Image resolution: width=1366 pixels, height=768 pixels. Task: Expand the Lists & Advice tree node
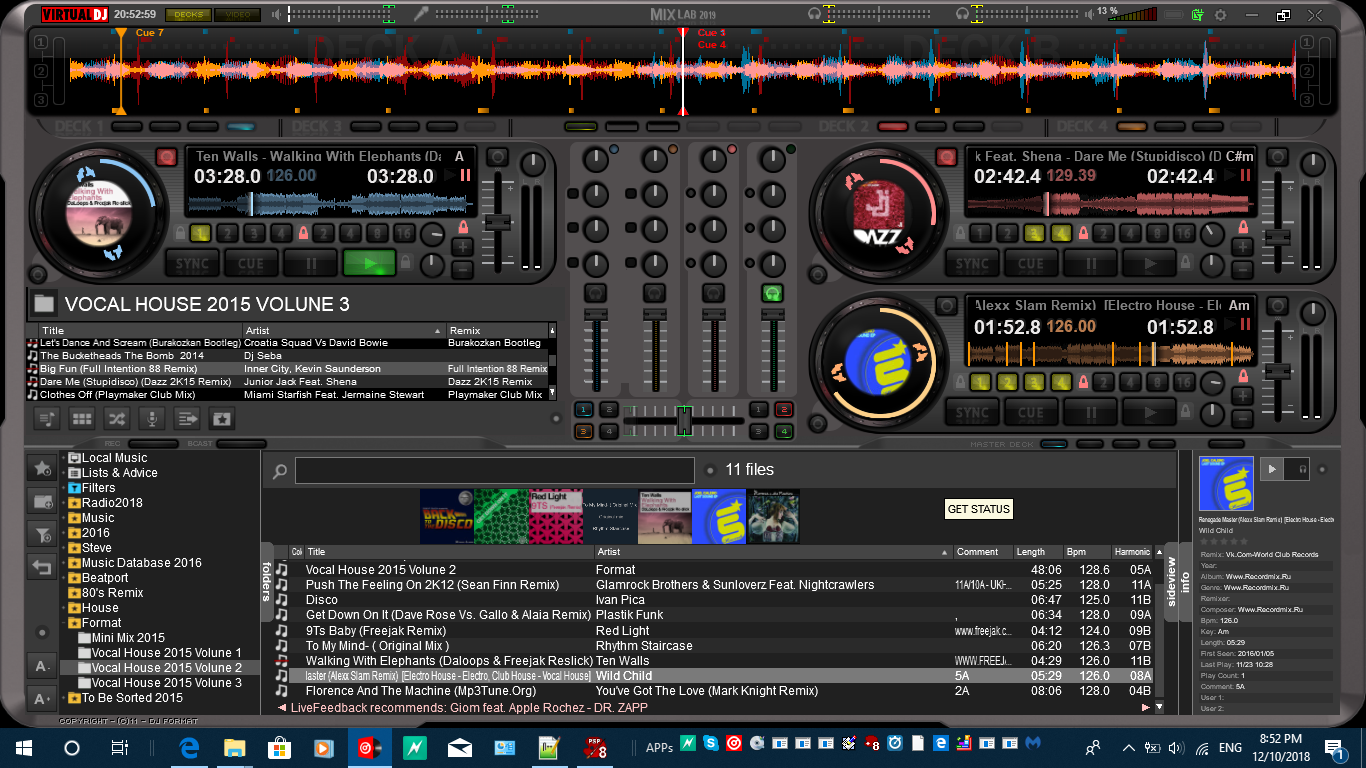pyautogui.click(x=63, y=473)
